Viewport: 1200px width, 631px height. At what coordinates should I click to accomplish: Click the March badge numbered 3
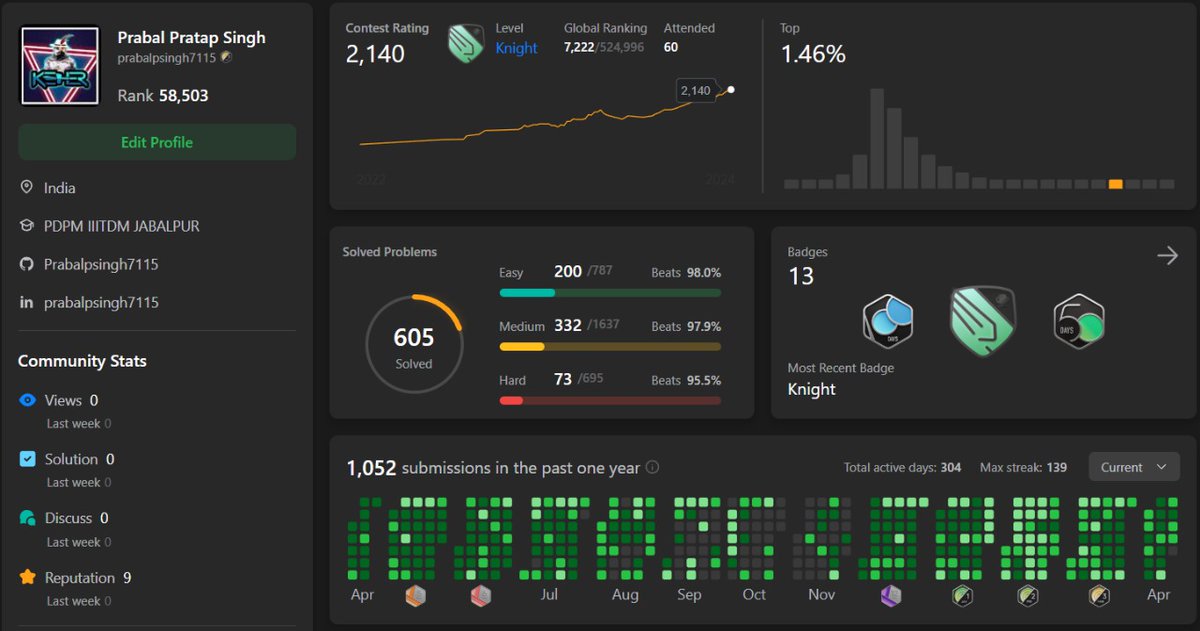(1098, 596)
